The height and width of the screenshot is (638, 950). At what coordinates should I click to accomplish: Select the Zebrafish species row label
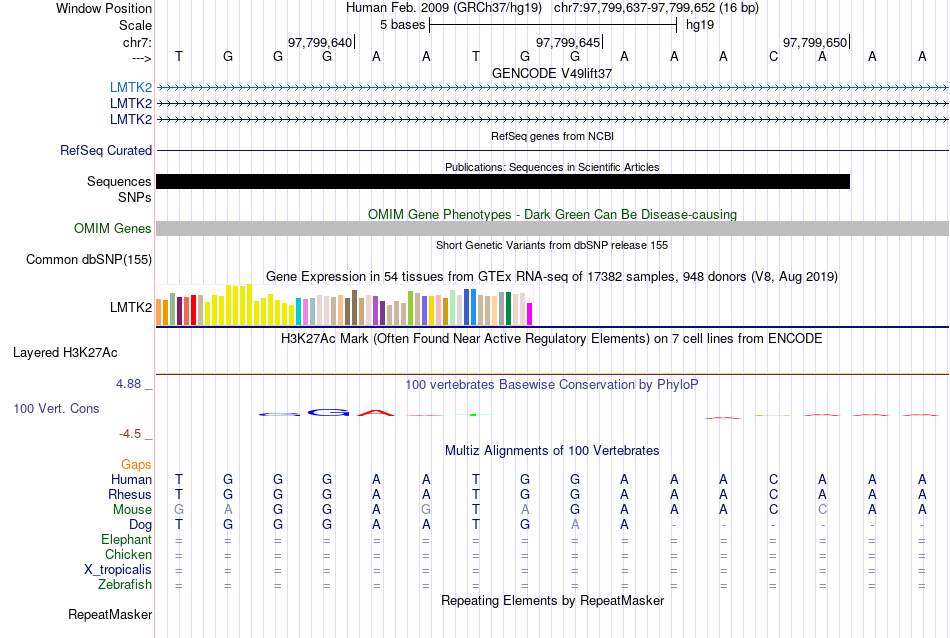click(x=125, y=585)
